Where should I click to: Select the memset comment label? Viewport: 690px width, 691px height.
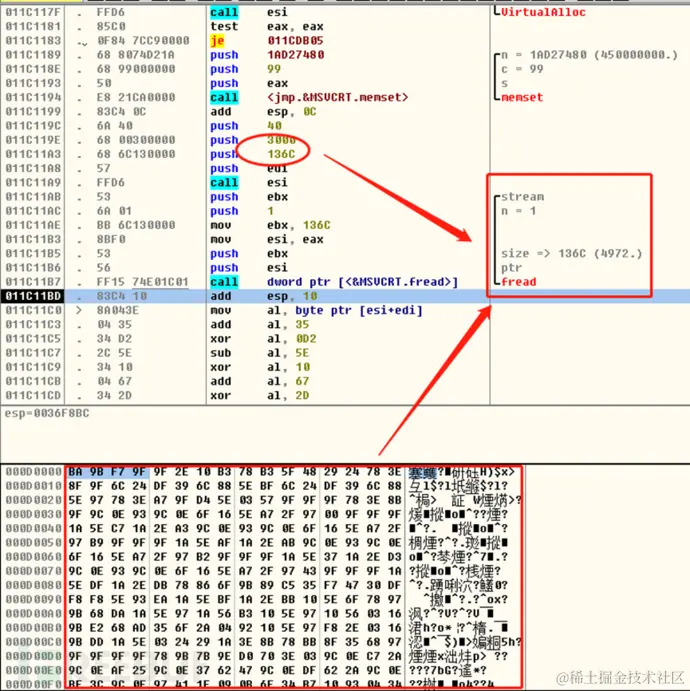(522, 97)
